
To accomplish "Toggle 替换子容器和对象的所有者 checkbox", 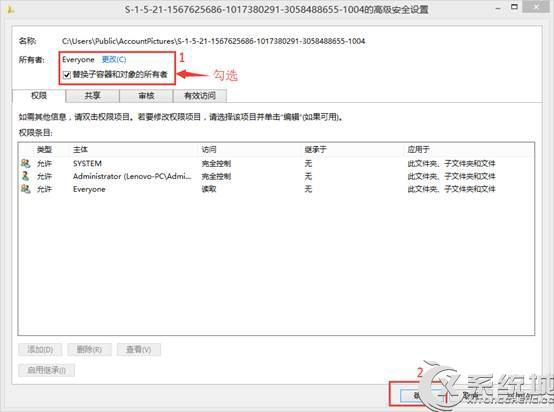I will pyautogui.click(x=67, y=75).
